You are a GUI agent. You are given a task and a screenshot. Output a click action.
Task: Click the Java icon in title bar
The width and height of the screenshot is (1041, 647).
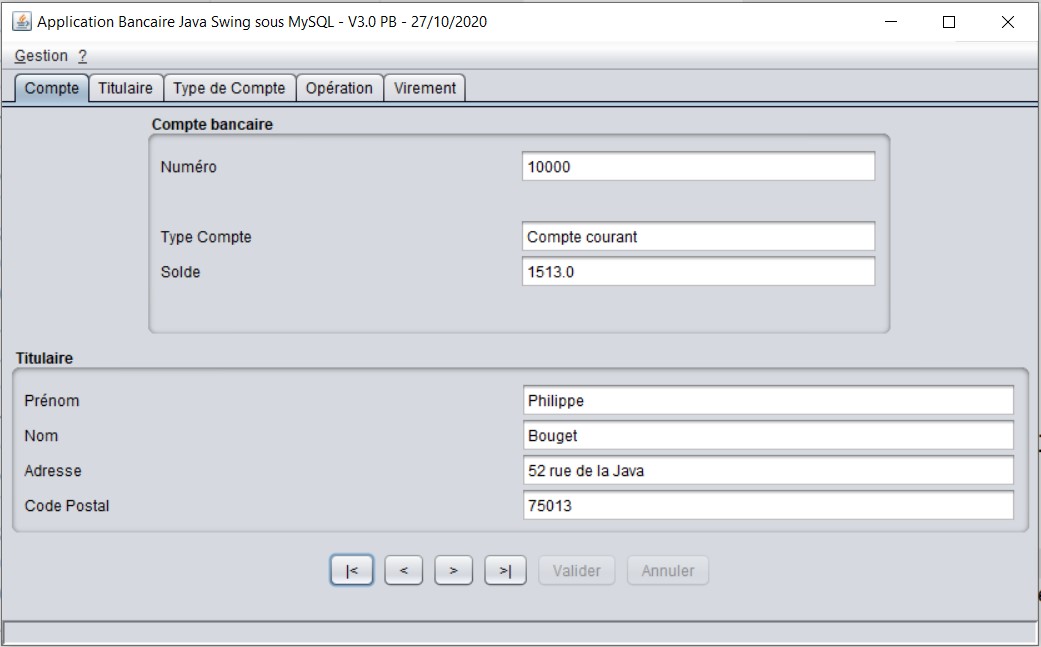click(x=21, y=21)
